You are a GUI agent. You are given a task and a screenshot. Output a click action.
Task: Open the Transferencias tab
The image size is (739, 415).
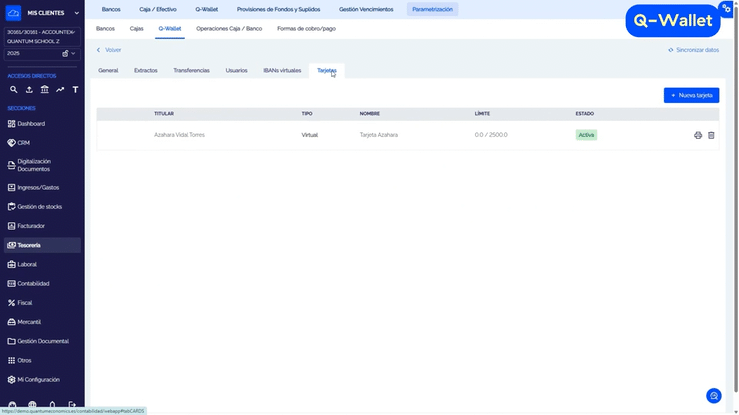coord(191,71)
